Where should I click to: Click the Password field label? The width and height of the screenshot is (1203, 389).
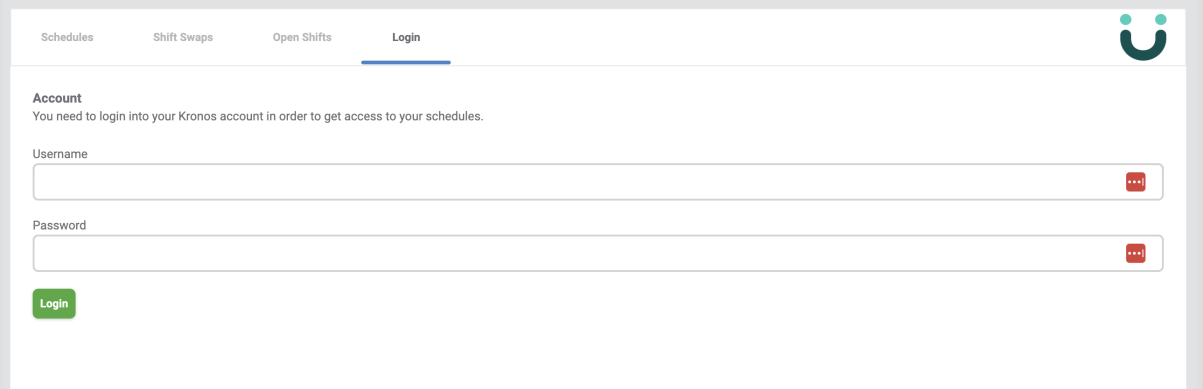[59, 225]
